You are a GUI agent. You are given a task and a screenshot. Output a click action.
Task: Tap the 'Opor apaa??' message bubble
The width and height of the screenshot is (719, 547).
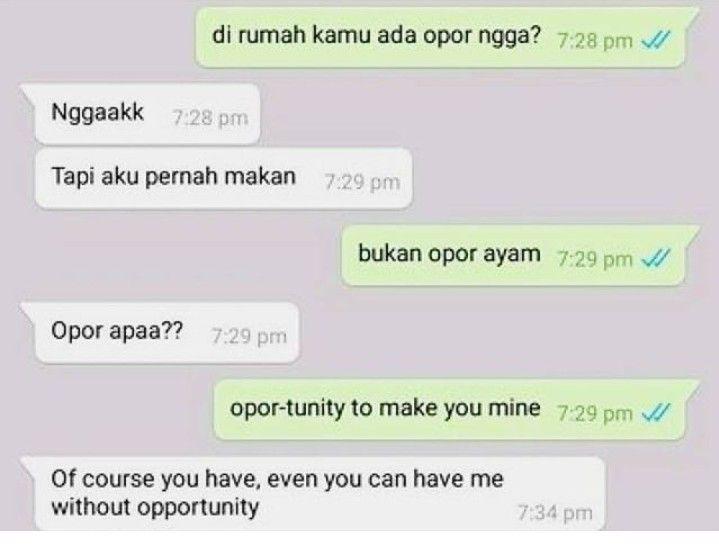tap(160, 333)
